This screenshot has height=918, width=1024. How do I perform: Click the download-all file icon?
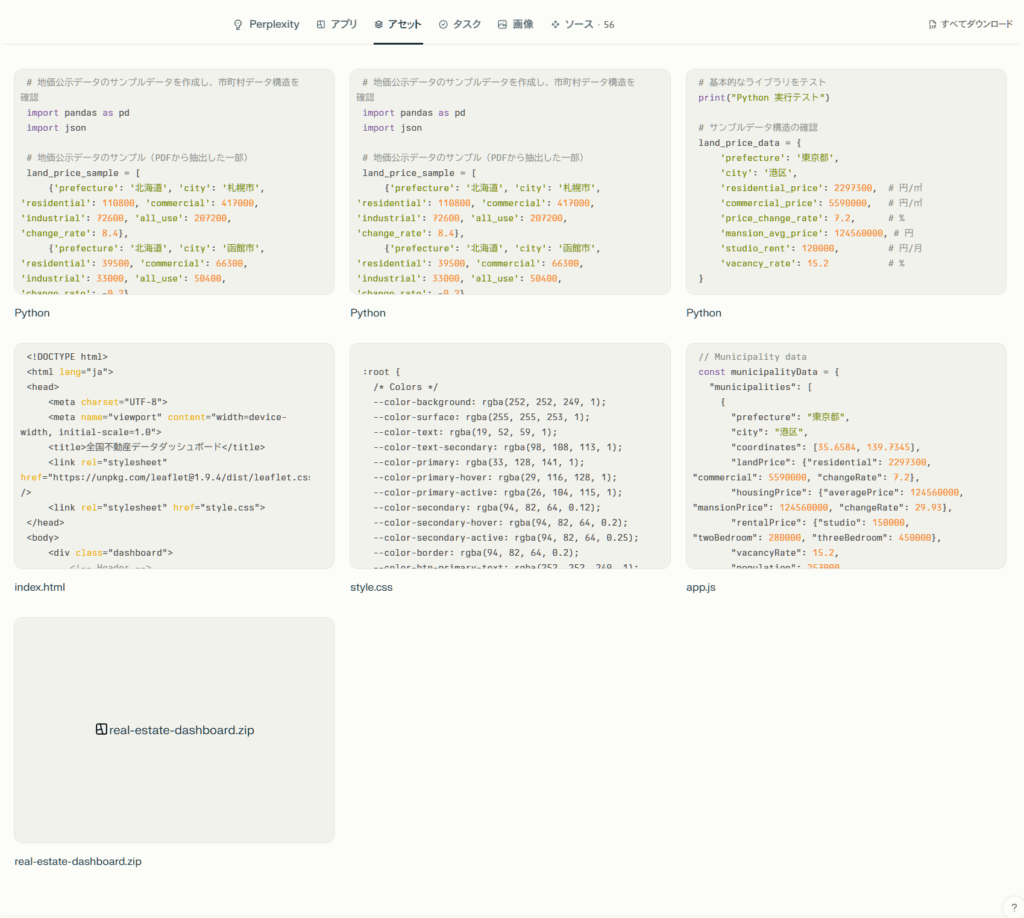click(932, 24)
